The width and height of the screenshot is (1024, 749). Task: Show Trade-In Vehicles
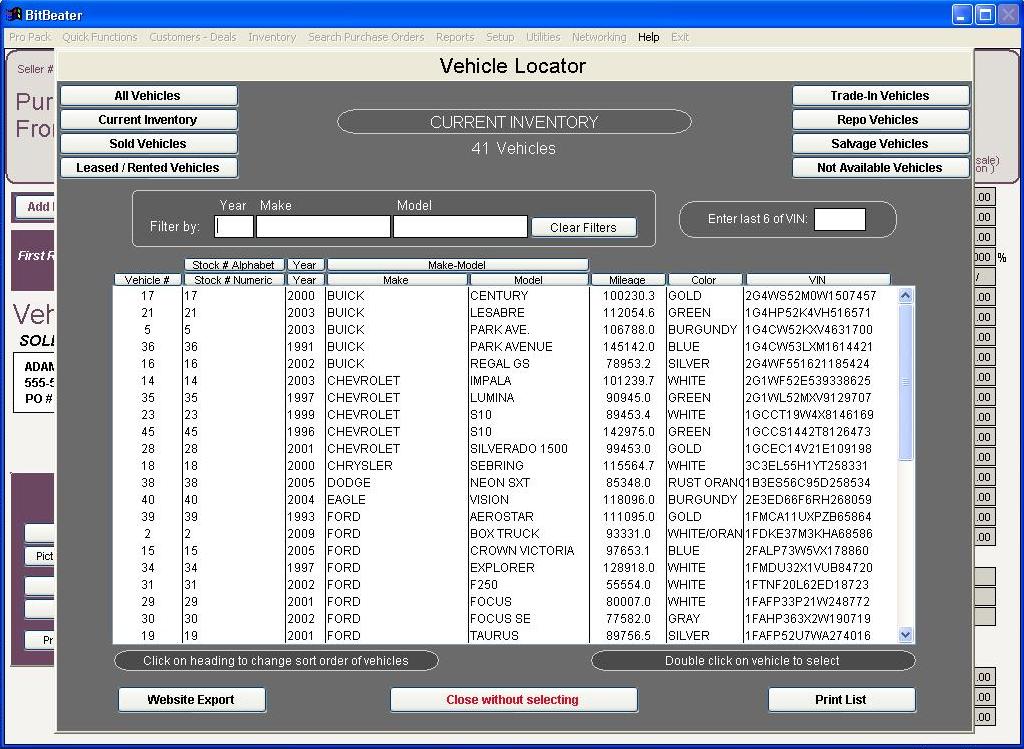880,95
